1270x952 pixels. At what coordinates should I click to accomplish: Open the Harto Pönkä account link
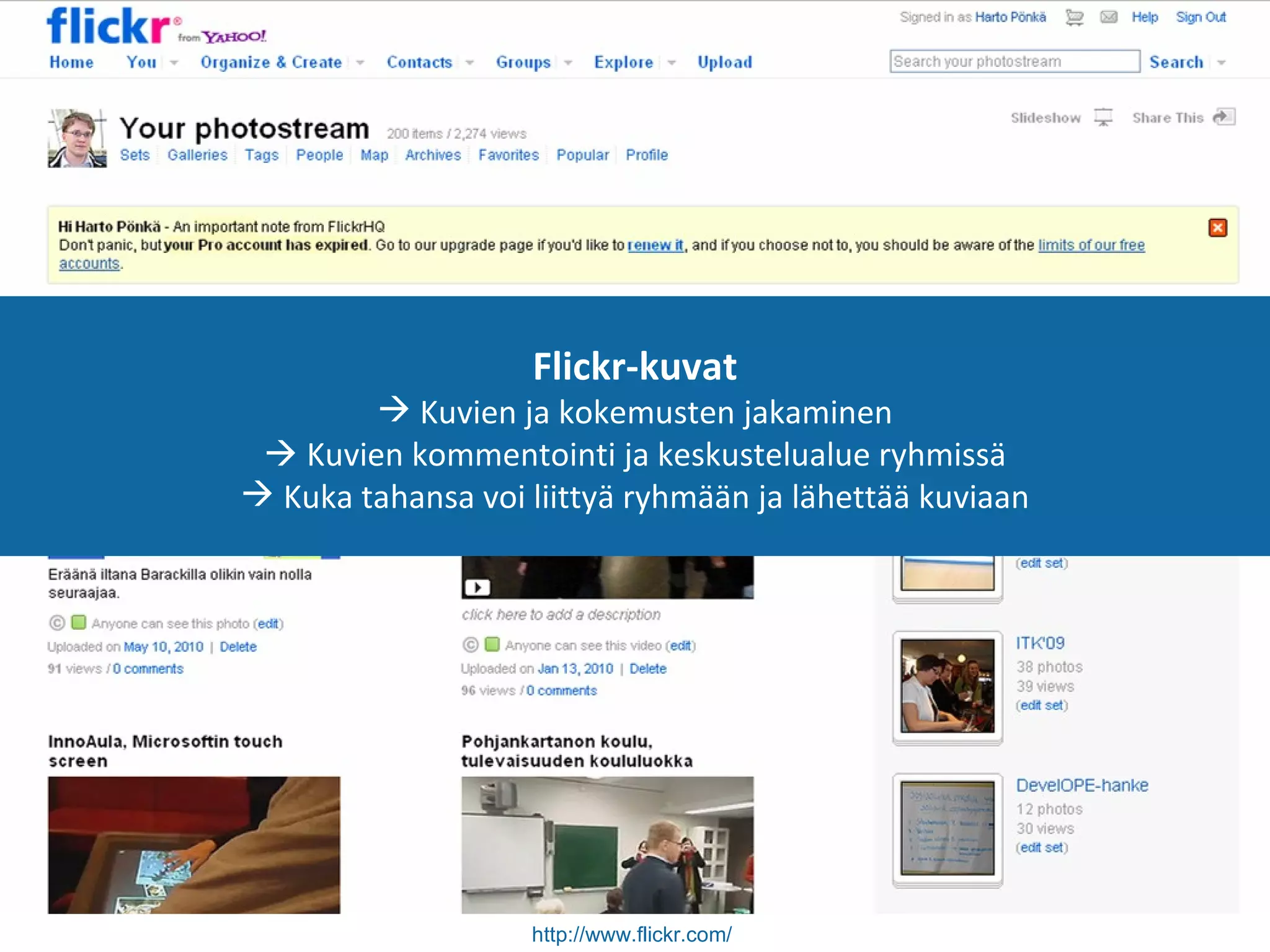[1010, 17]
